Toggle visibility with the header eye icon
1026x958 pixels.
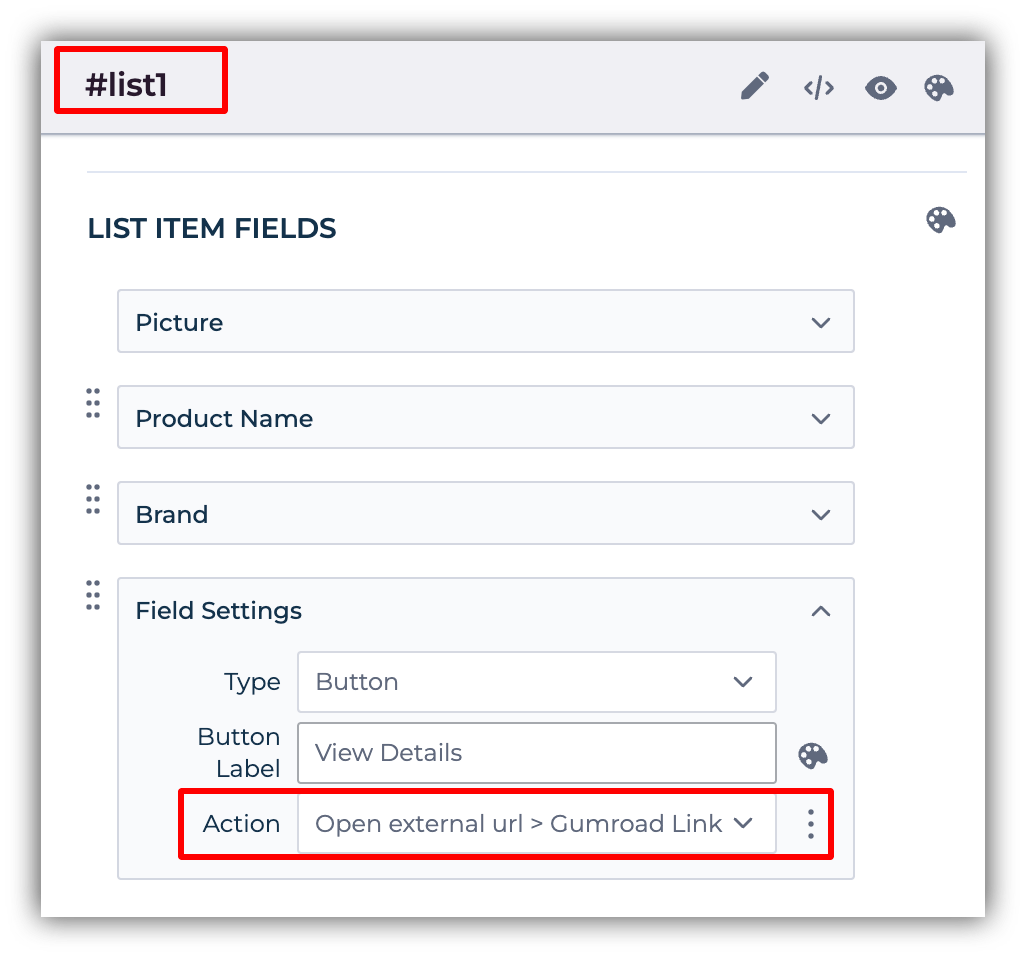pyautogui.click(x=880, y=88)
